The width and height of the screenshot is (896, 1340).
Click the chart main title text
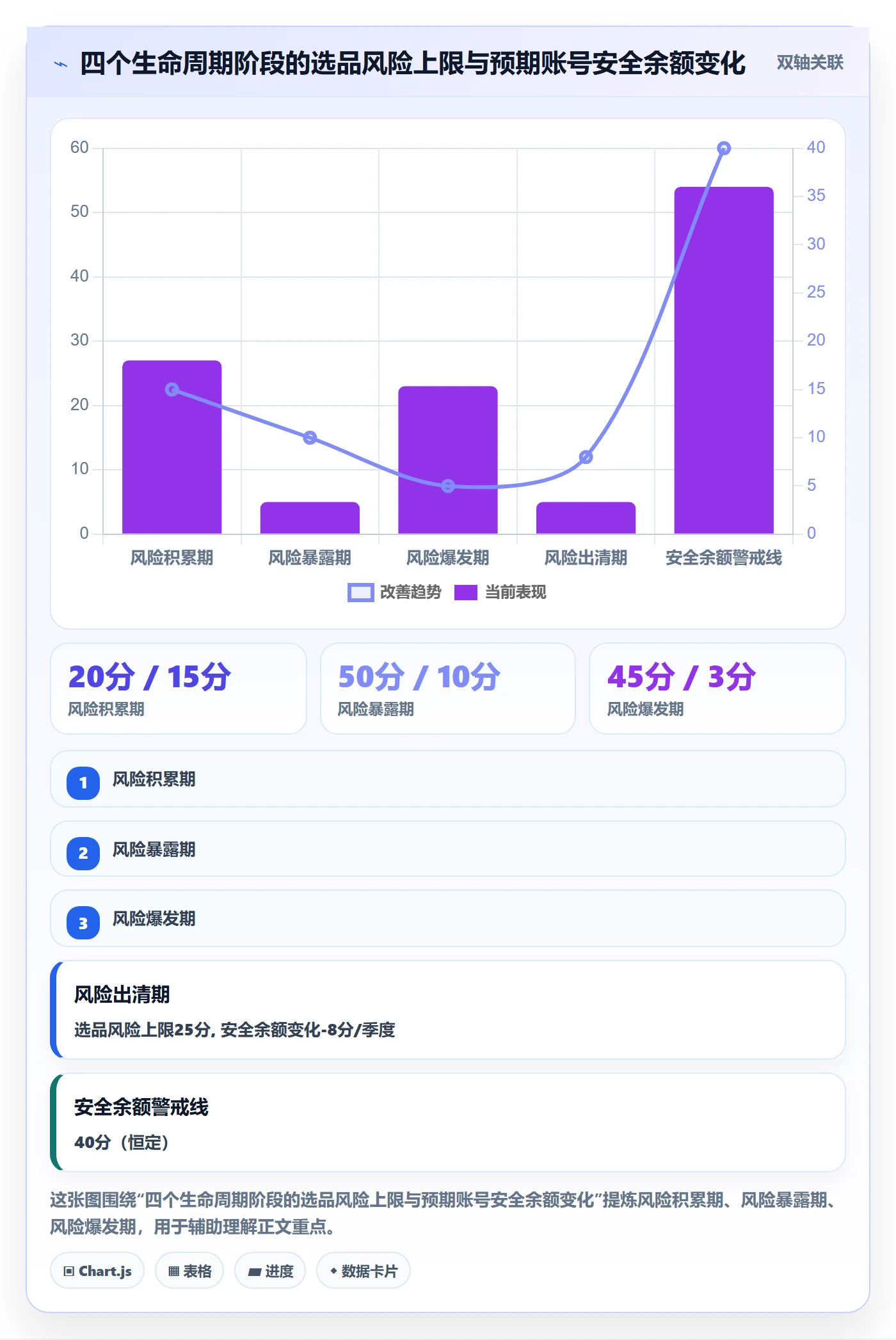pyautogui.click(x=413, y=63)
